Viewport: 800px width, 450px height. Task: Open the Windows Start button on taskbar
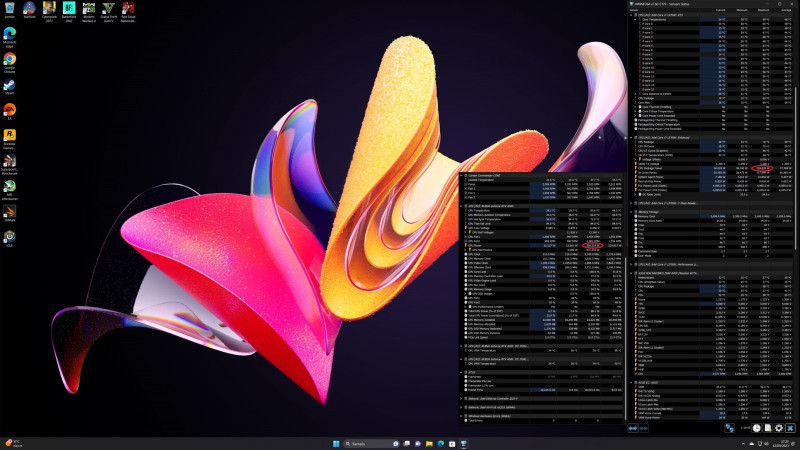point(336,444)
